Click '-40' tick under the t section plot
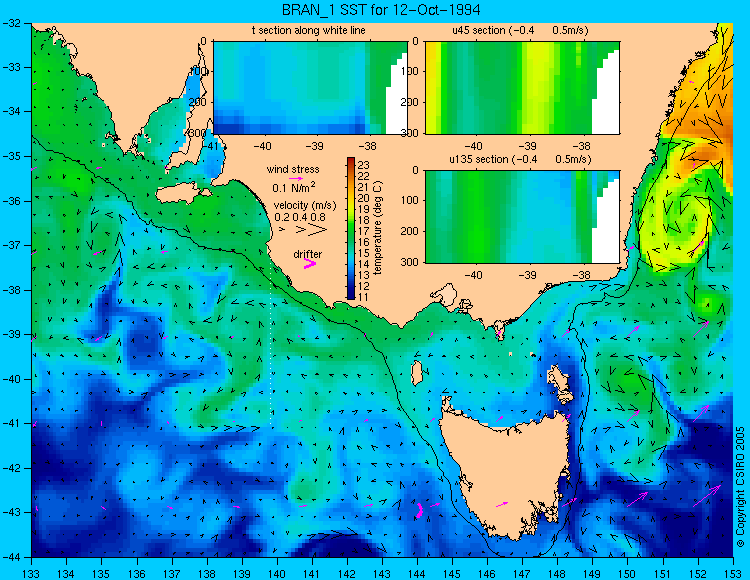 [x=262, y=146]
